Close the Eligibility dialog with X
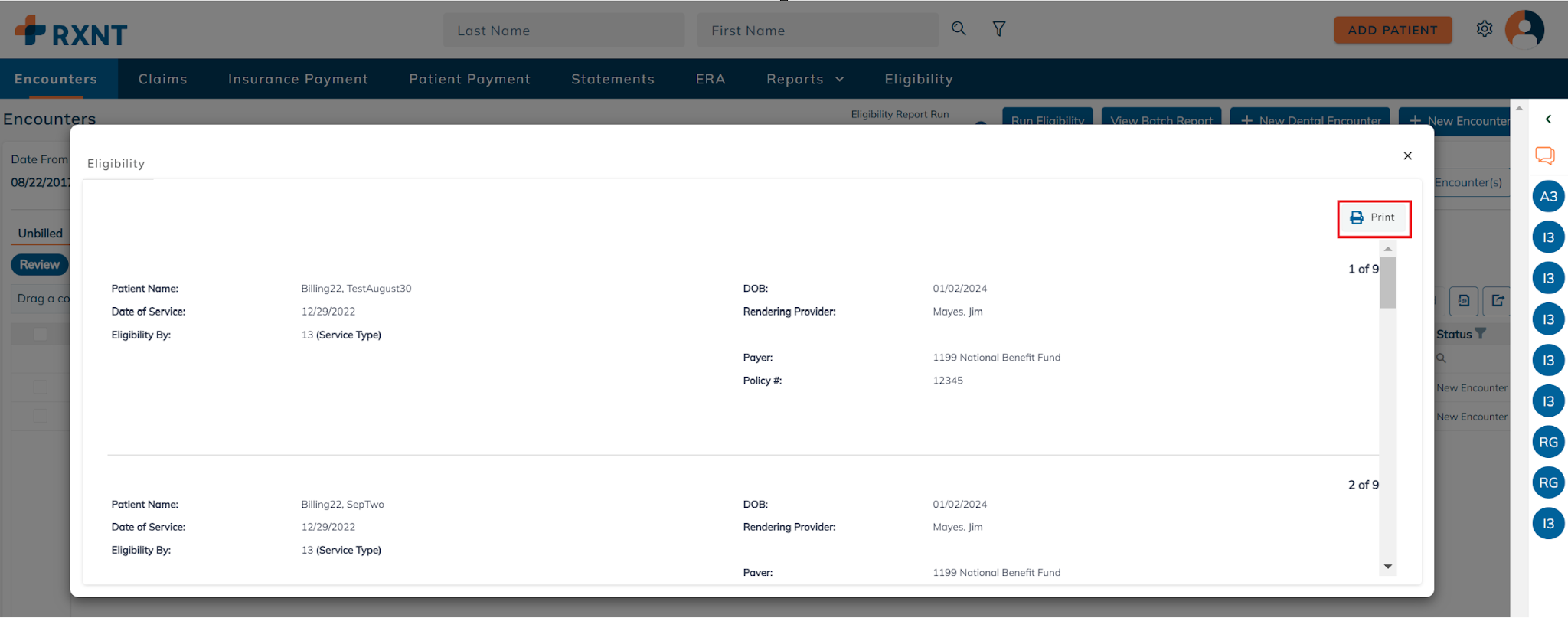This screenshot has width=1568, height=618. coord(1407,156)
